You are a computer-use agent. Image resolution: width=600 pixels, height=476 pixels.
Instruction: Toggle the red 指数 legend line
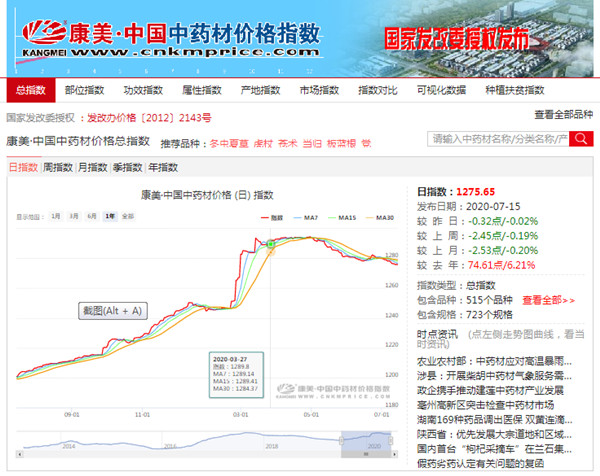pyautogui.click(x=272, y=218)
